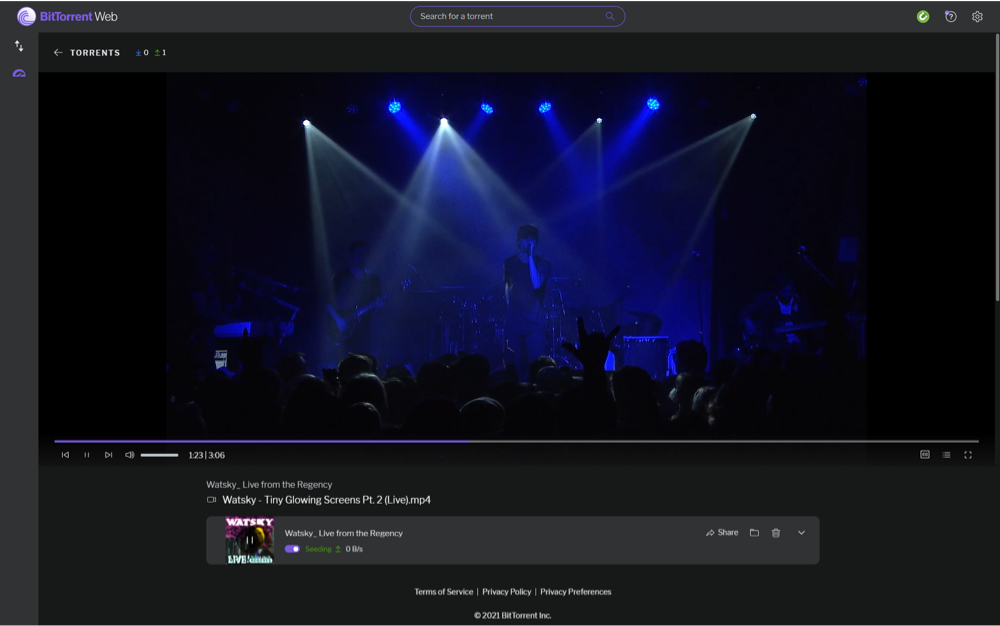Open the playlist icon in the player controls

tap(946, 454)
